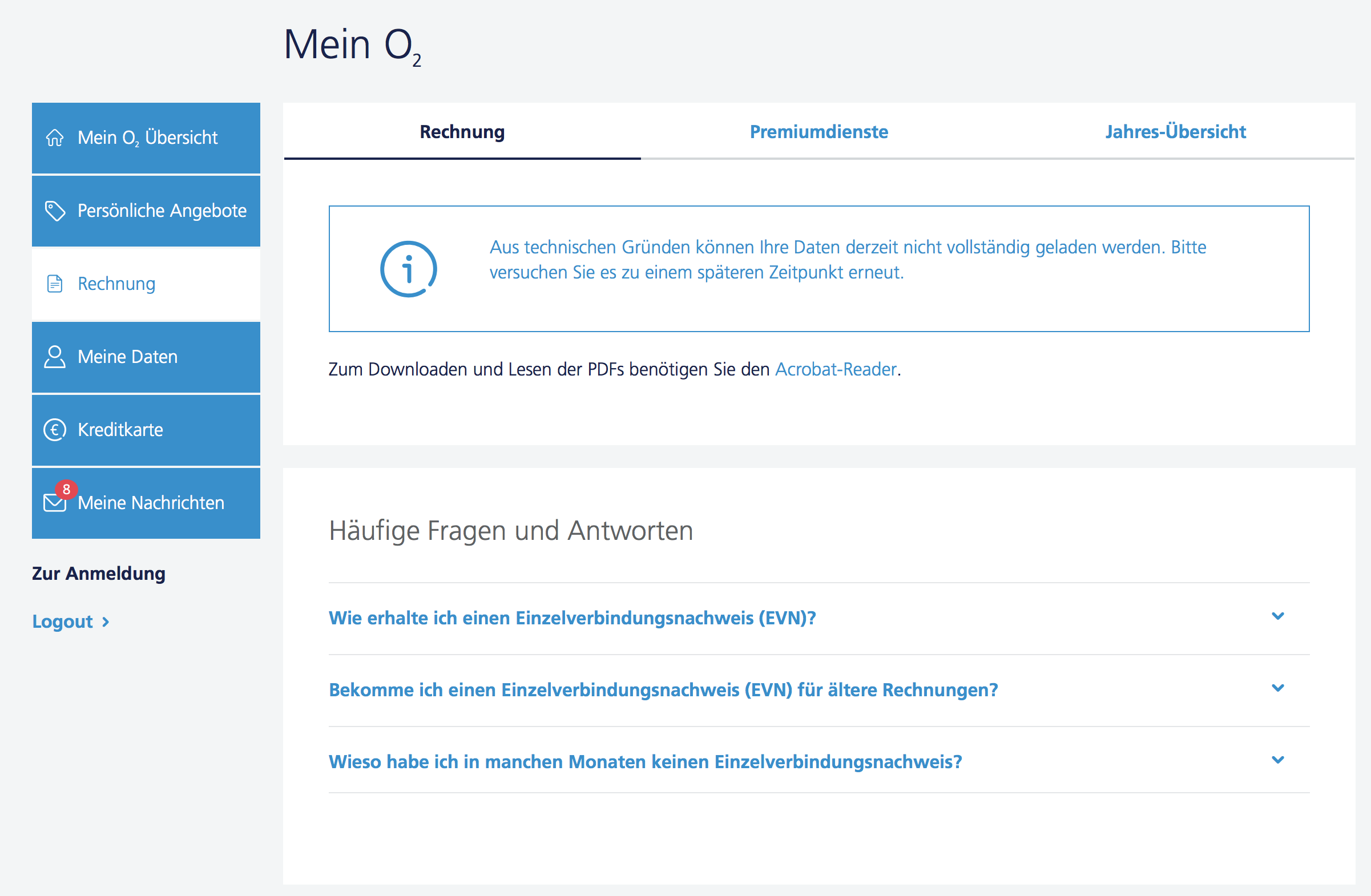Image resolution: width=1371 pixels, height=896 pixels.
Task: Click the envelope icon for Meine Nachrichten
Action: pos(54,503)
